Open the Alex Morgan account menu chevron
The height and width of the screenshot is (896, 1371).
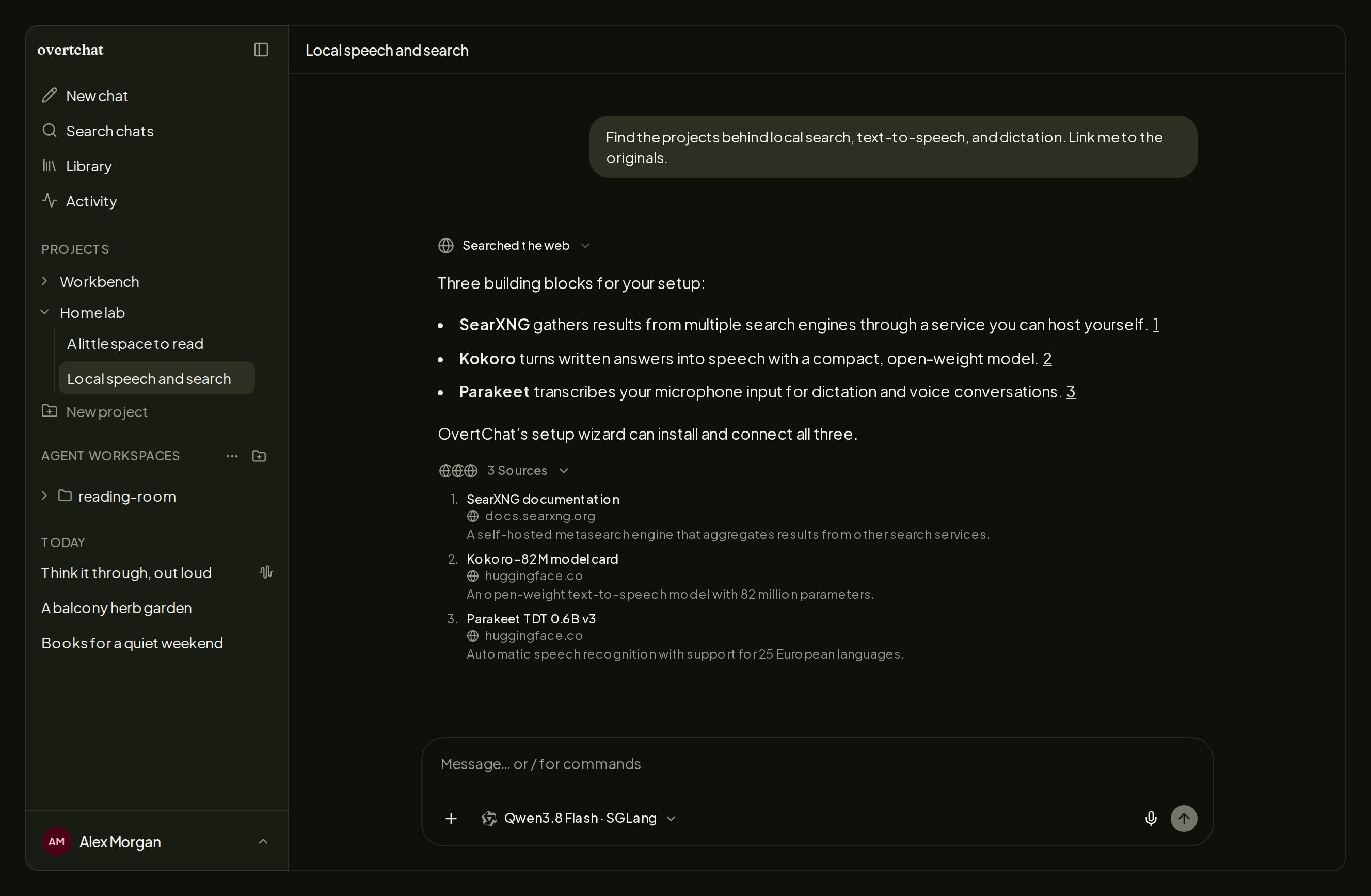tap(263, 841)
